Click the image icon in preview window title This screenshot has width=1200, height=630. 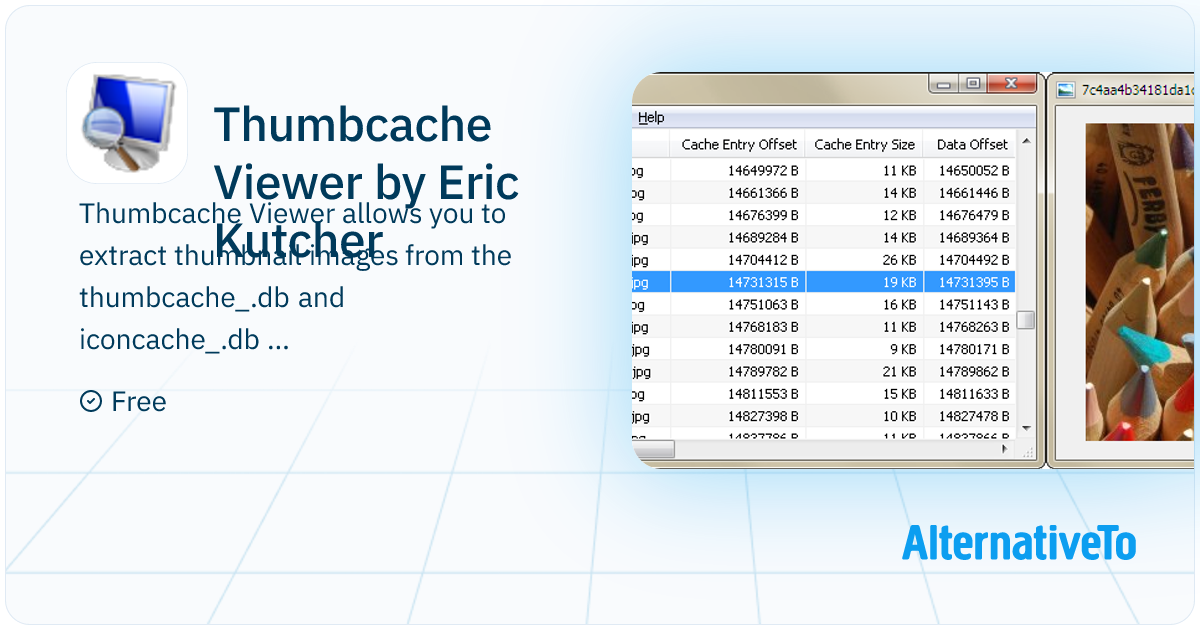(1065, 90)
